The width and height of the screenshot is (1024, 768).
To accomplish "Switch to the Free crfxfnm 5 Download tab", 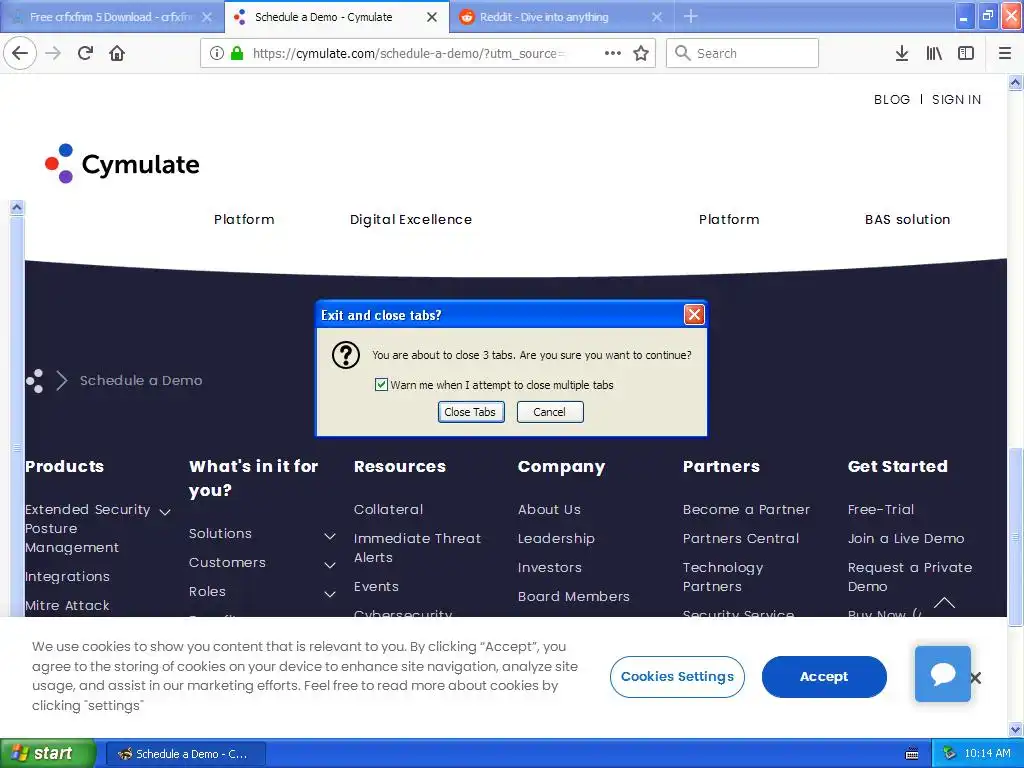I will (111, 17).
